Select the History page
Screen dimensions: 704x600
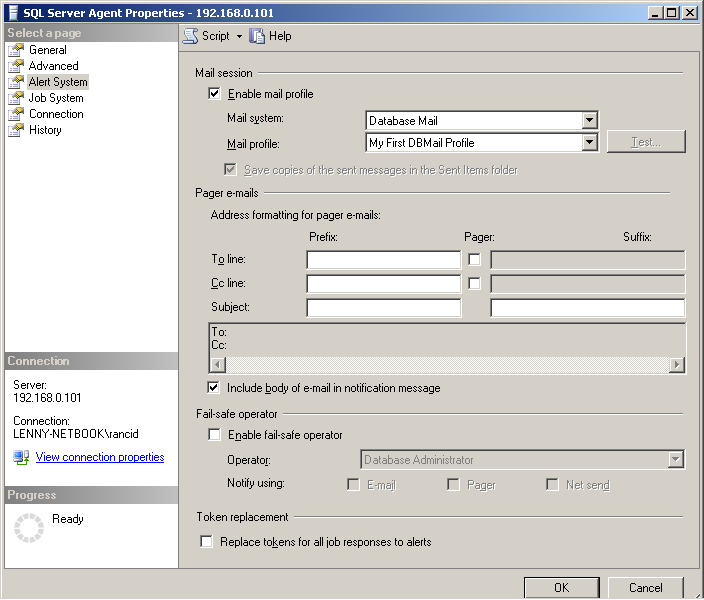click(45, 130)
